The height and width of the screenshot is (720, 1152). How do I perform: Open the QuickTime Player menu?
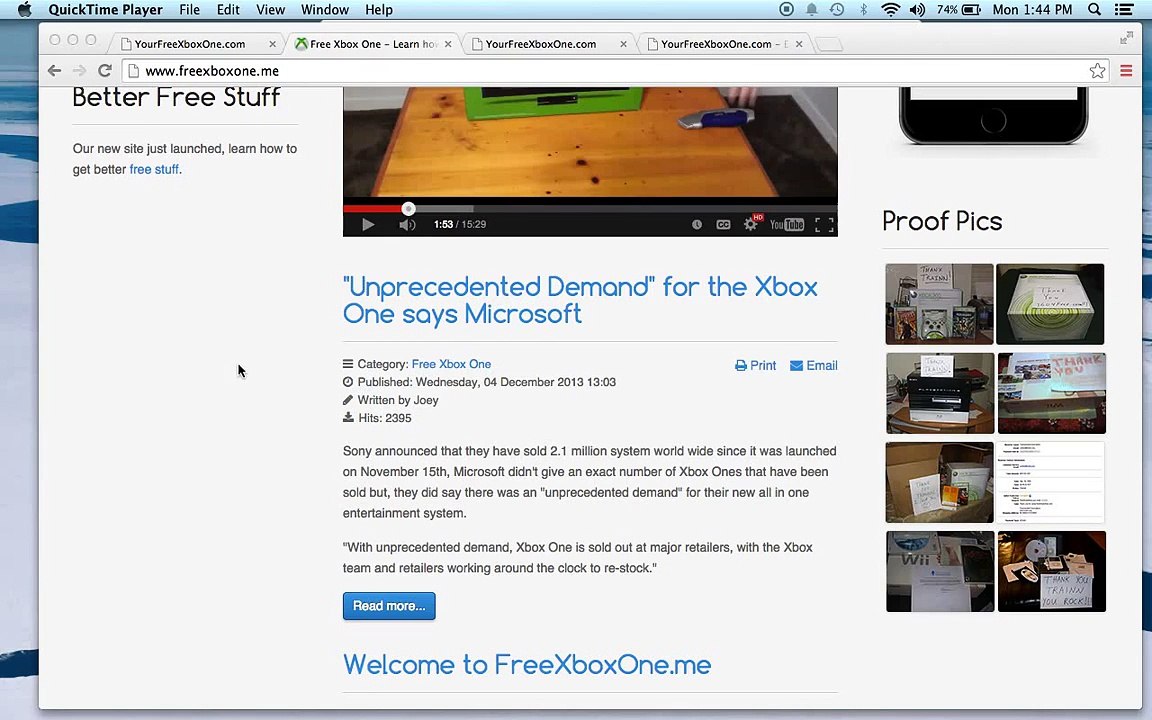106,10
